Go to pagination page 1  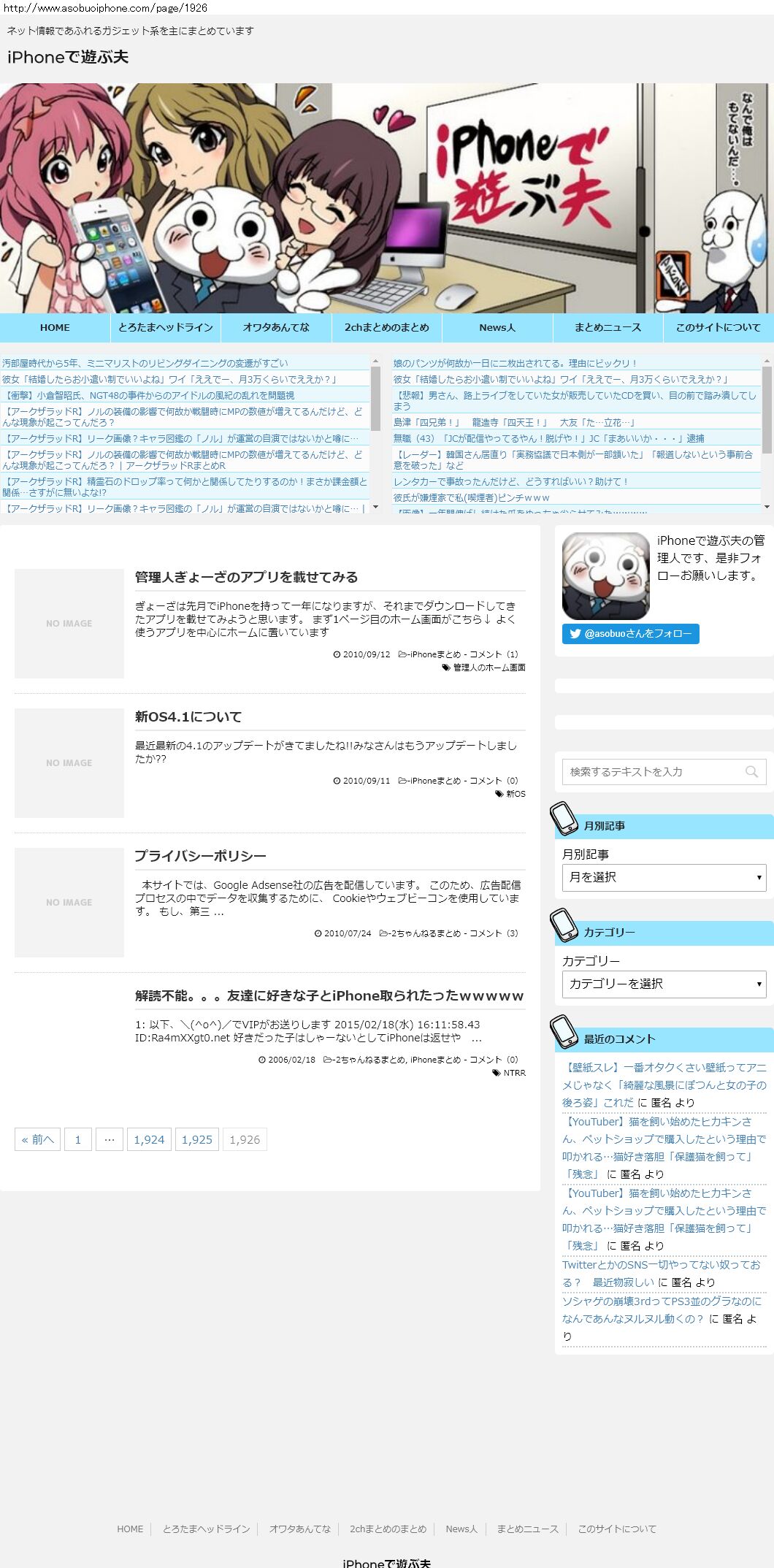[78, 1139]
